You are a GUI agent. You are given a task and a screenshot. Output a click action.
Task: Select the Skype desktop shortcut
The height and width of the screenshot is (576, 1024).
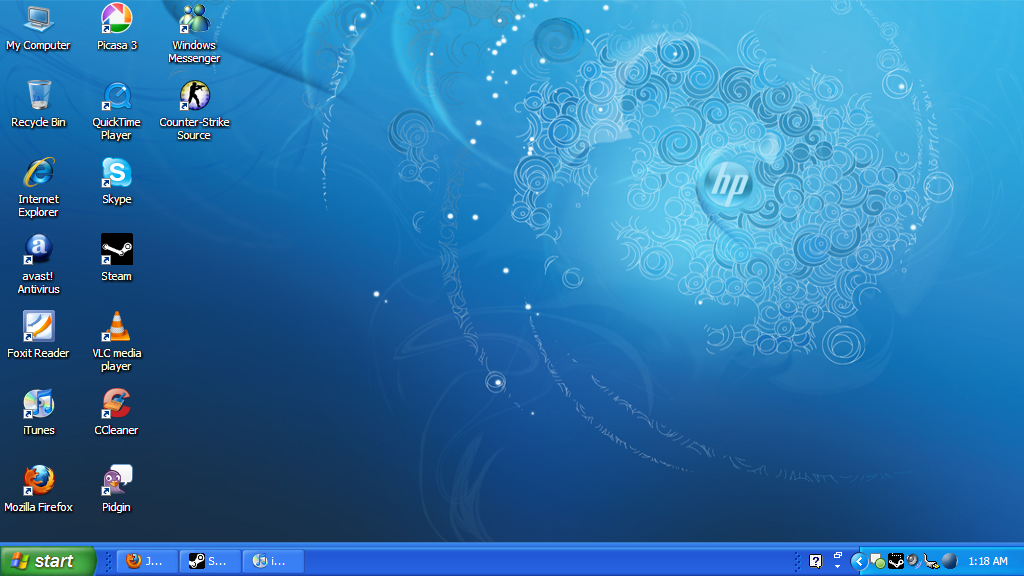116,181
